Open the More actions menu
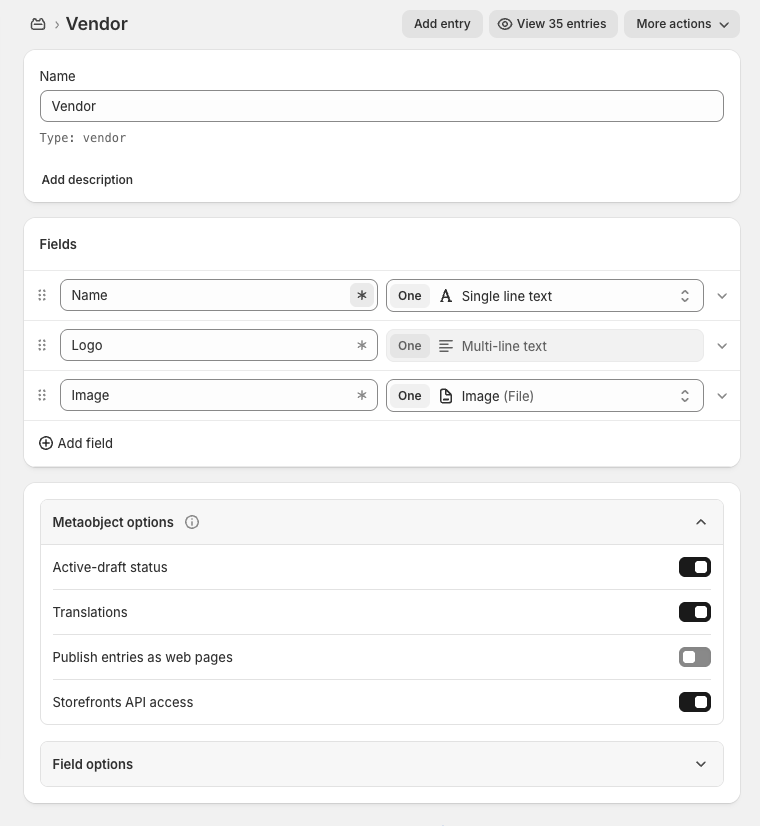The image size is (760, 826). [x=681, y=23]
